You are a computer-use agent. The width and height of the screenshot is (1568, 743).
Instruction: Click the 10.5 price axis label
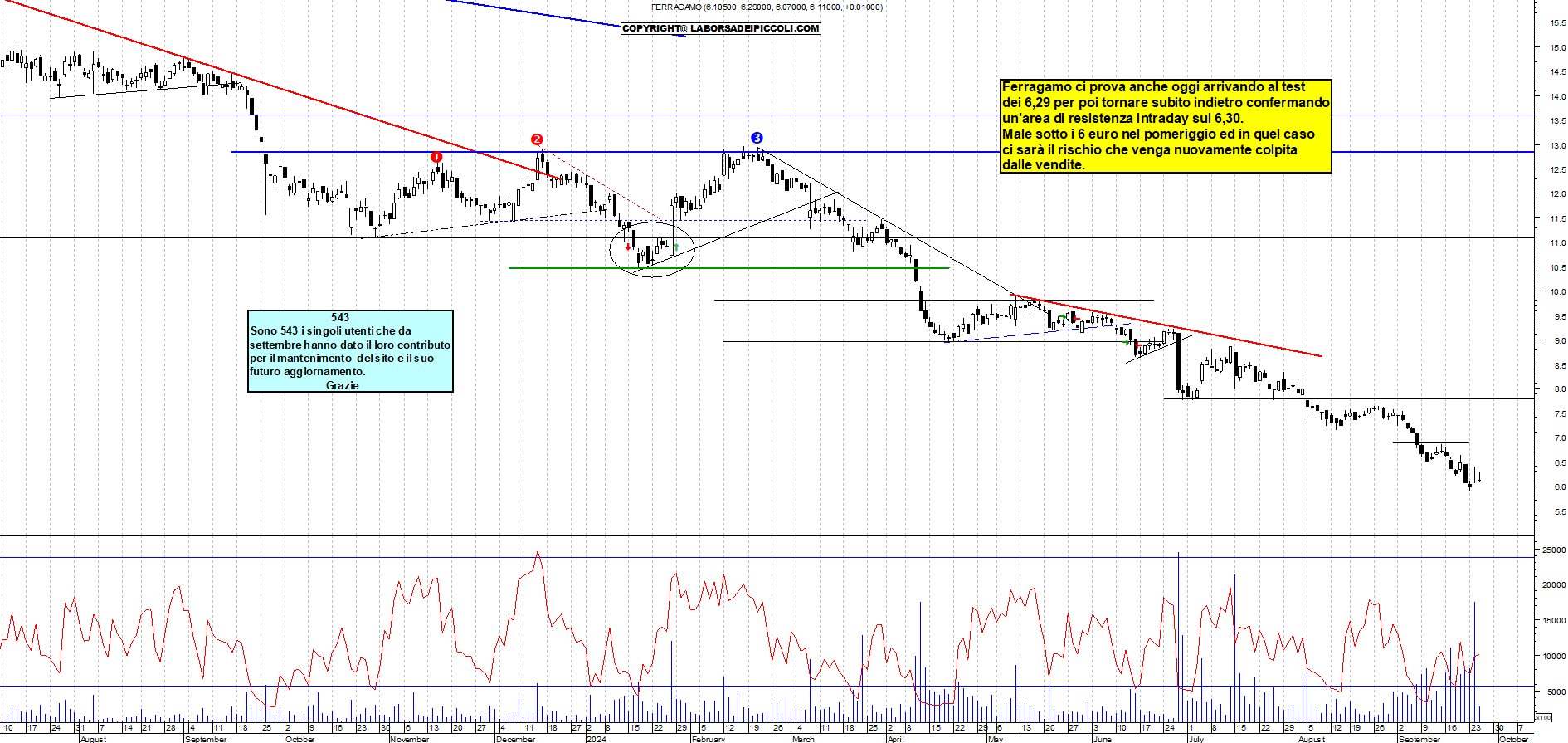(x=1557, y=267)
